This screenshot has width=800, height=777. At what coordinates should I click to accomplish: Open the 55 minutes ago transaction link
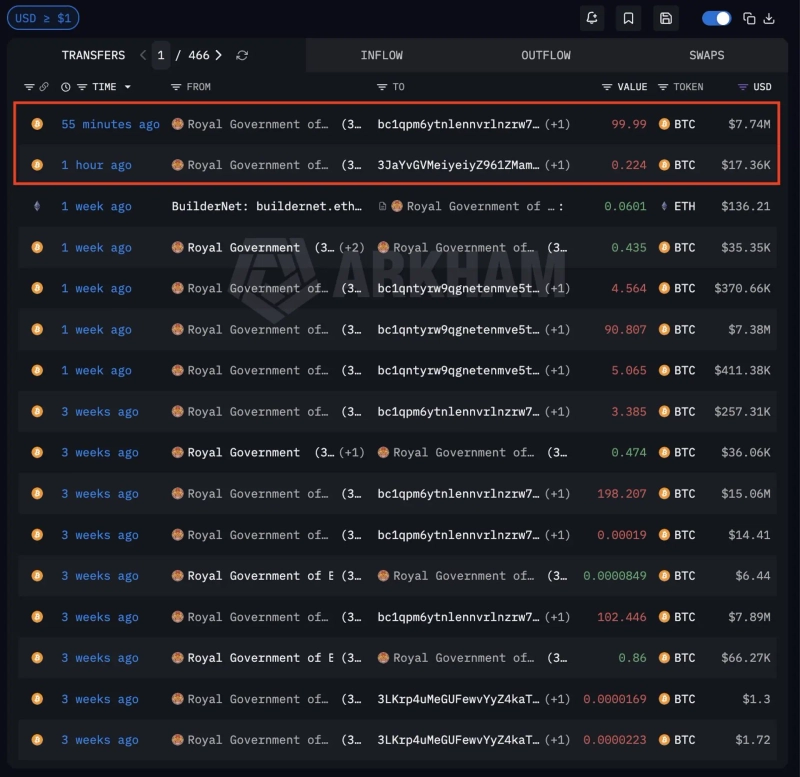110,124
